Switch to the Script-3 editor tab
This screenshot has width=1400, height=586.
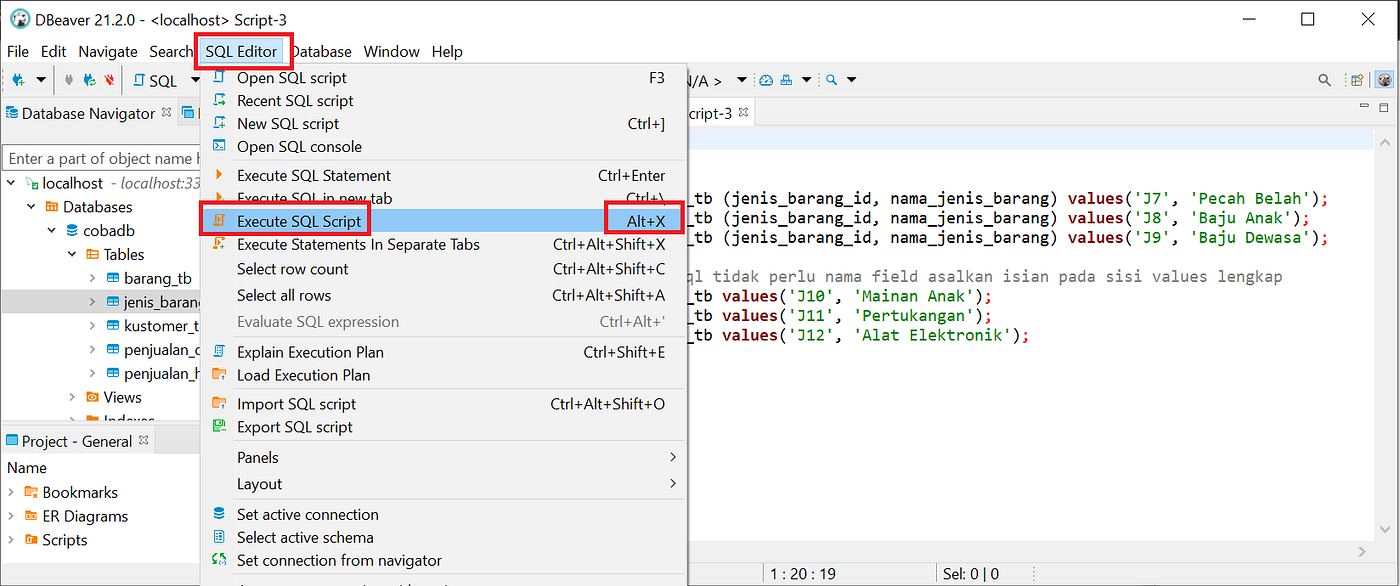pos(710,112)
